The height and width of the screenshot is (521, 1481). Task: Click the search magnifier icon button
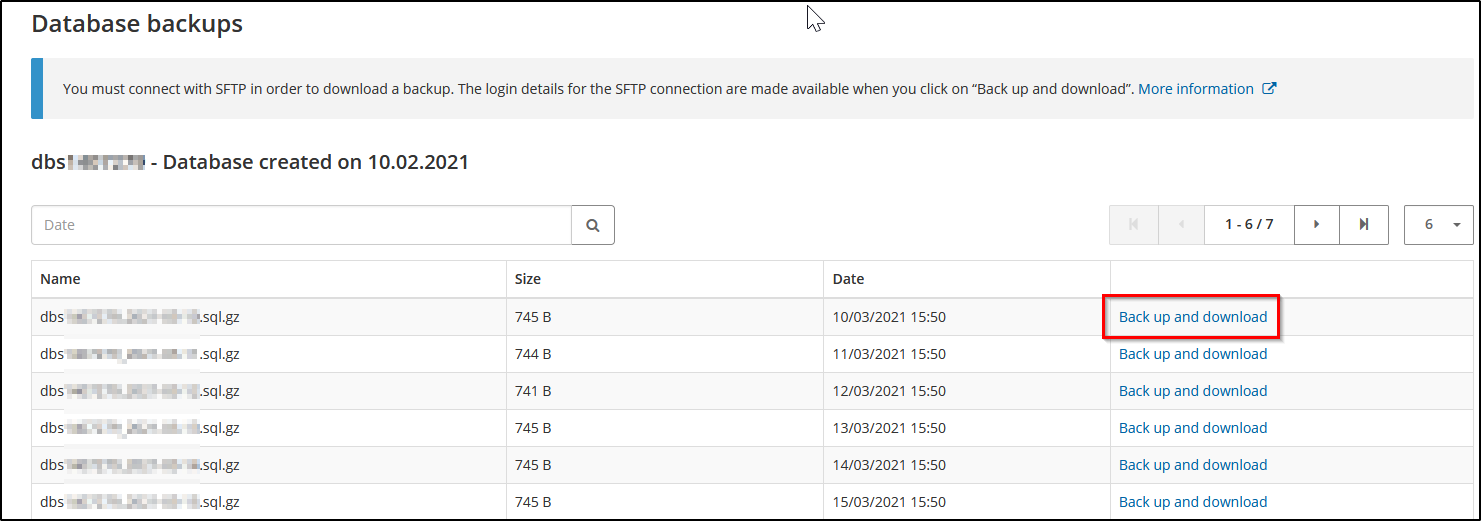(593, 225)
